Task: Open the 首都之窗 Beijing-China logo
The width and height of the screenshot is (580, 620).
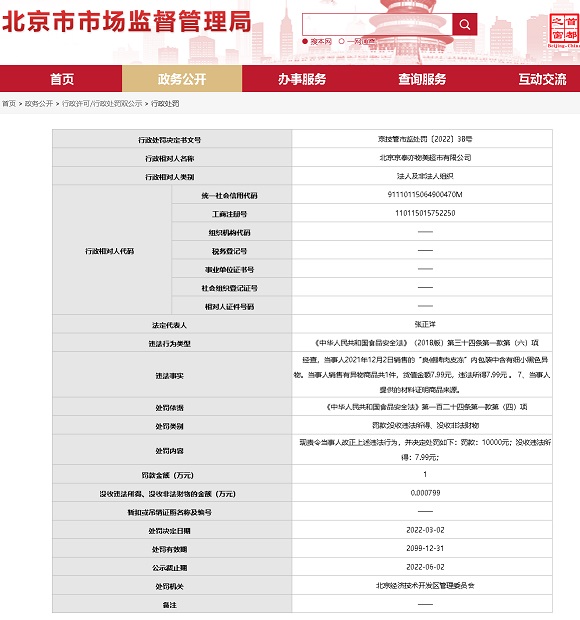Action: [565, 30]
